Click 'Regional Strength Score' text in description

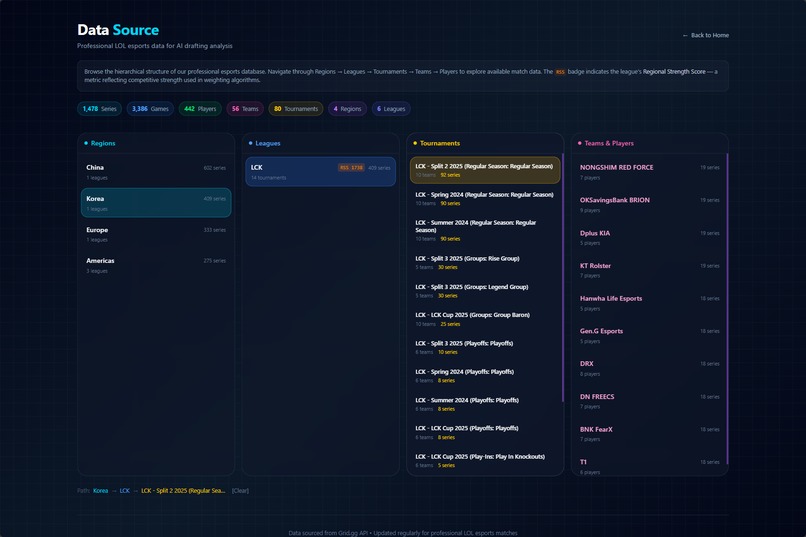674,72
